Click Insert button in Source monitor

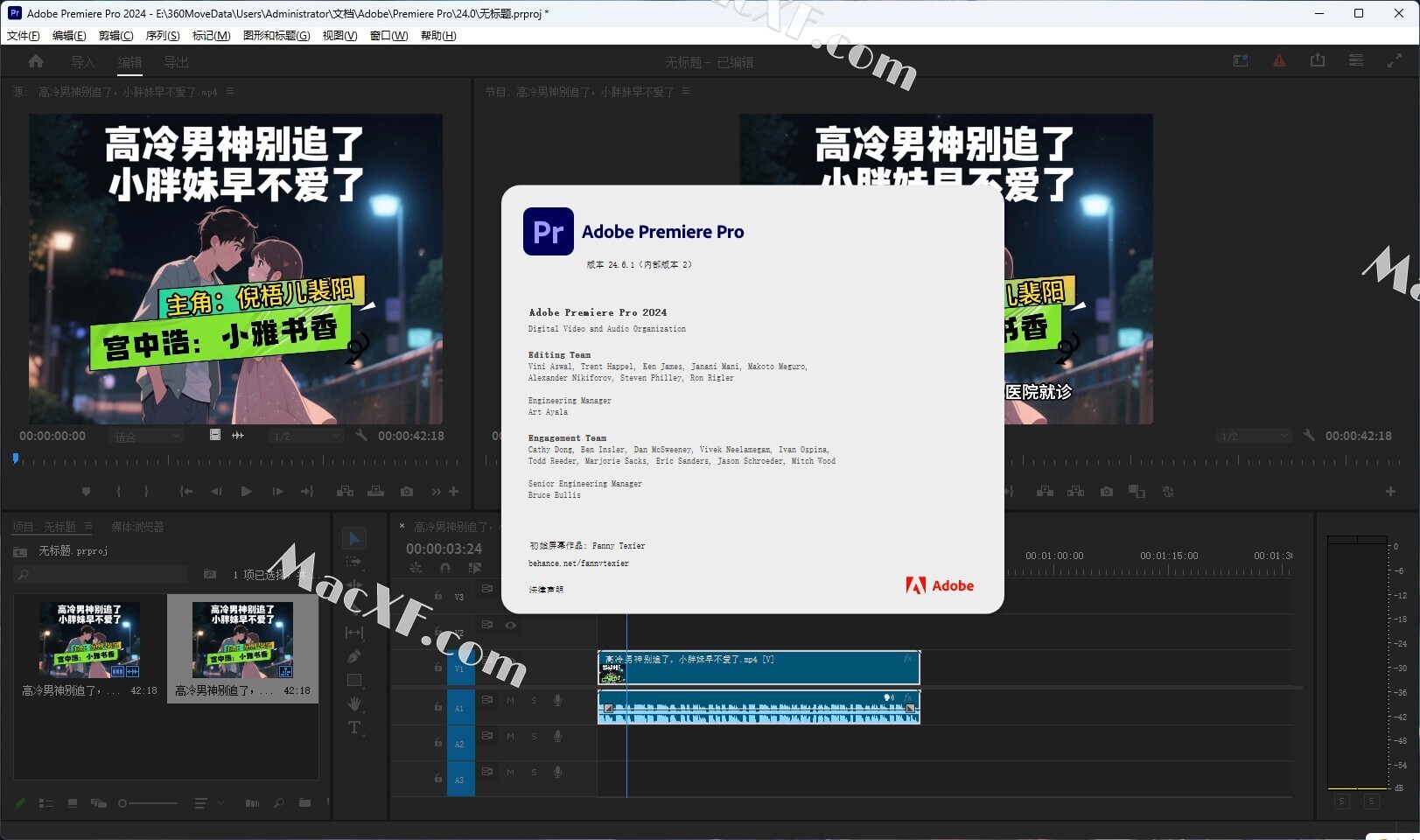pos(346,492)
